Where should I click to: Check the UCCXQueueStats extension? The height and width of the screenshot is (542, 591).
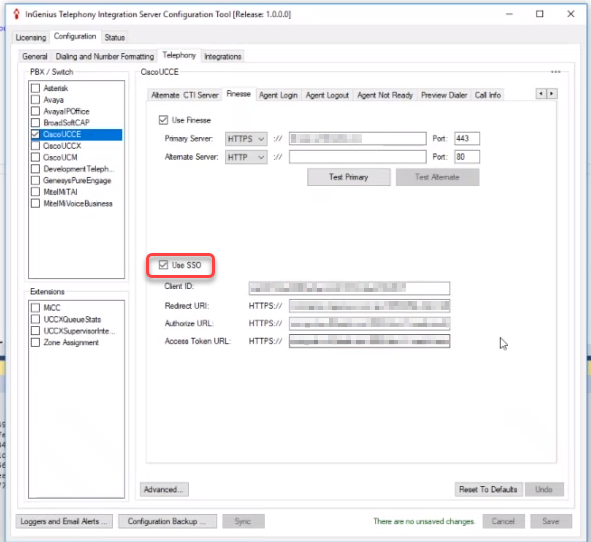click(x=35, y=319)
